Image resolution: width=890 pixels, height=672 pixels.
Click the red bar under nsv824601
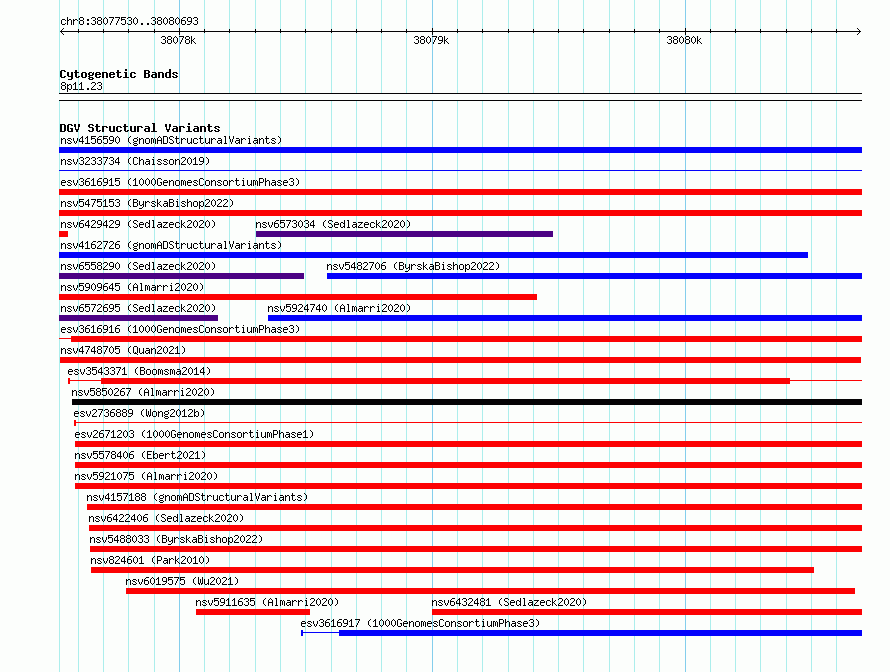452,570
